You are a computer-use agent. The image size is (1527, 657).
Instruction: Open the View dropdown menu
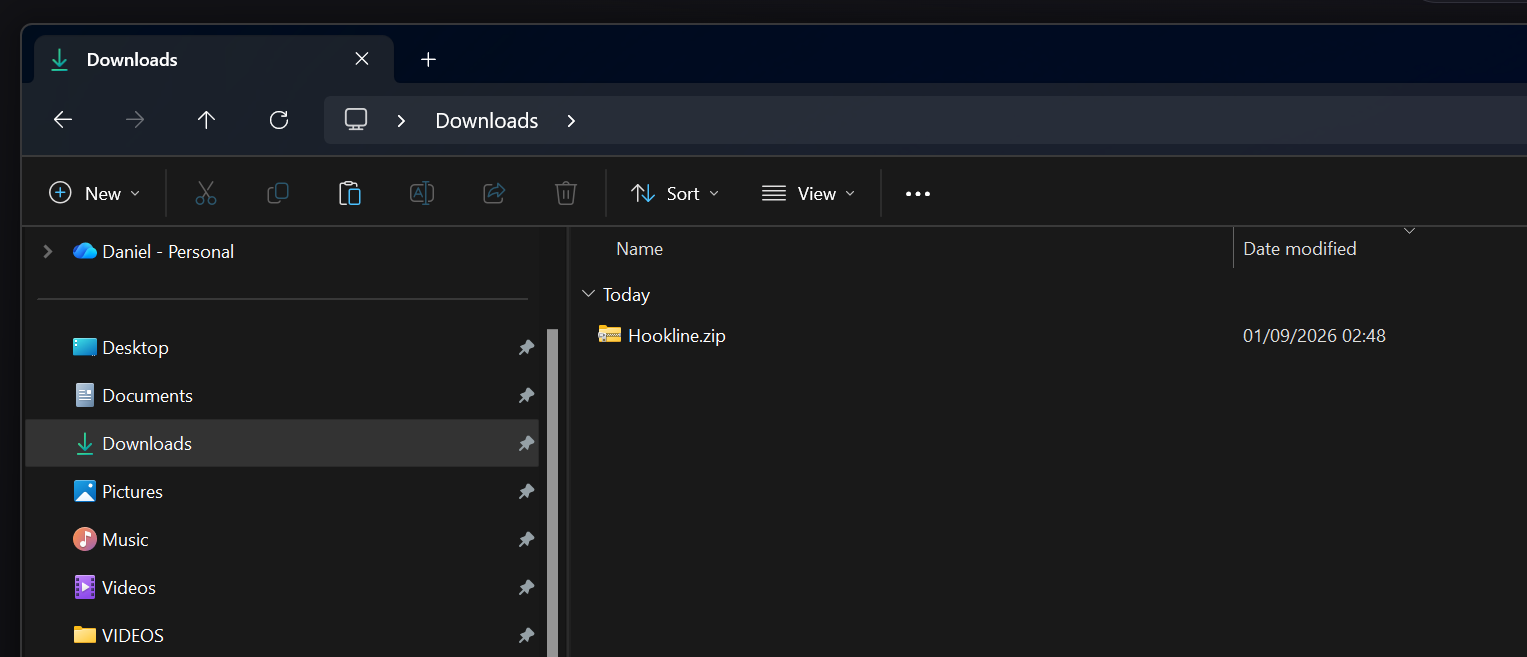point(808,193)
